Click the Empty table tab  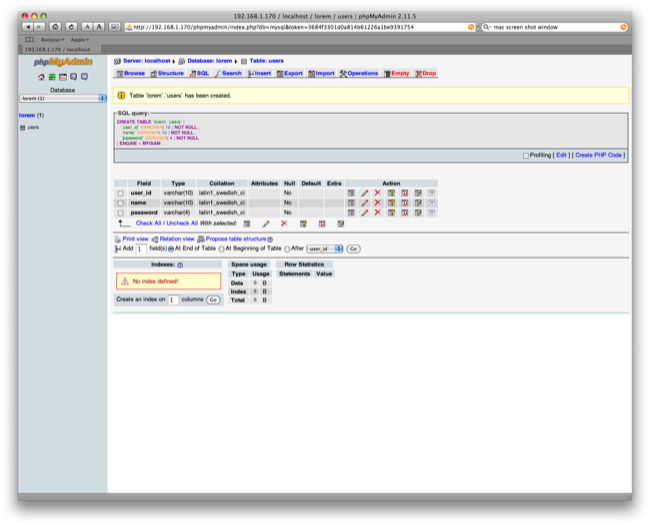tap(397, 73)
